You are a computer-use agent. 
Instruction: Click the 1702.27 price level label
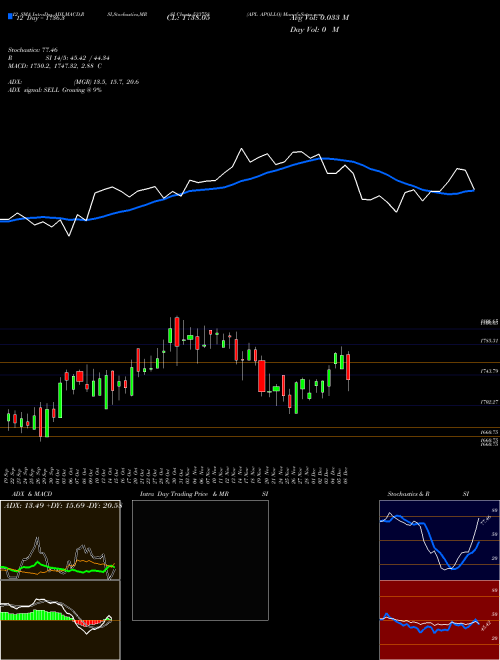tap(490, 402)
